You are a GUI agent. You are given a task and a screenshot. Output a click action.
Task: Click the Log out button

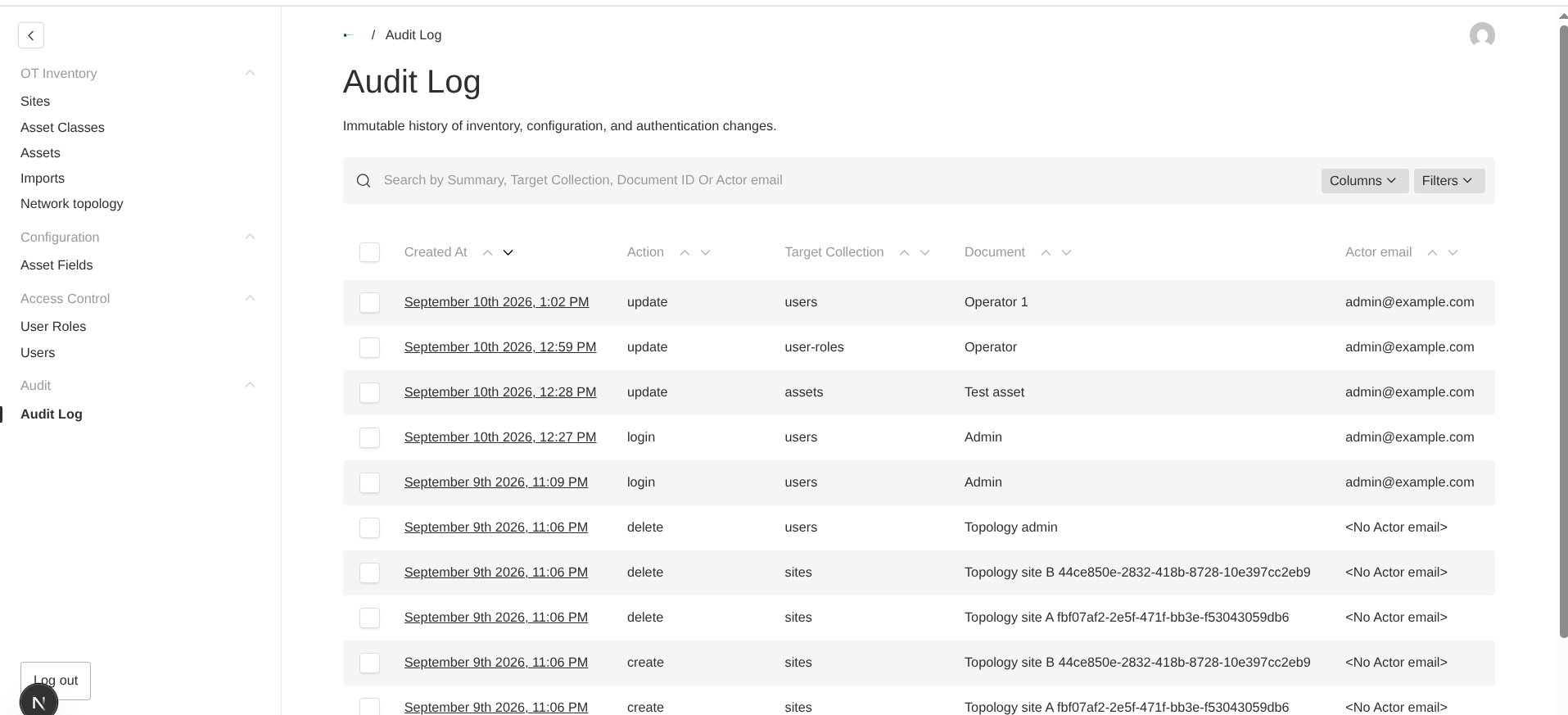[56, 681]
